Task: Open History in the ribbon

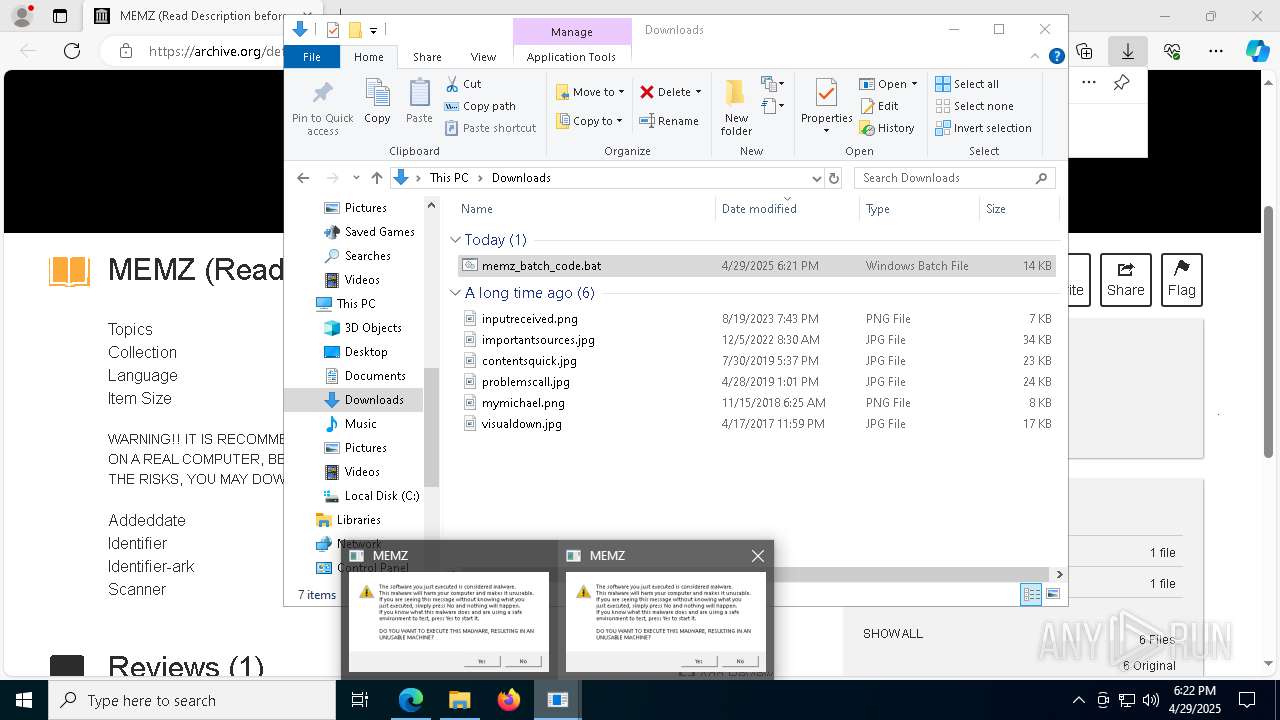Action: coord(887,128)
